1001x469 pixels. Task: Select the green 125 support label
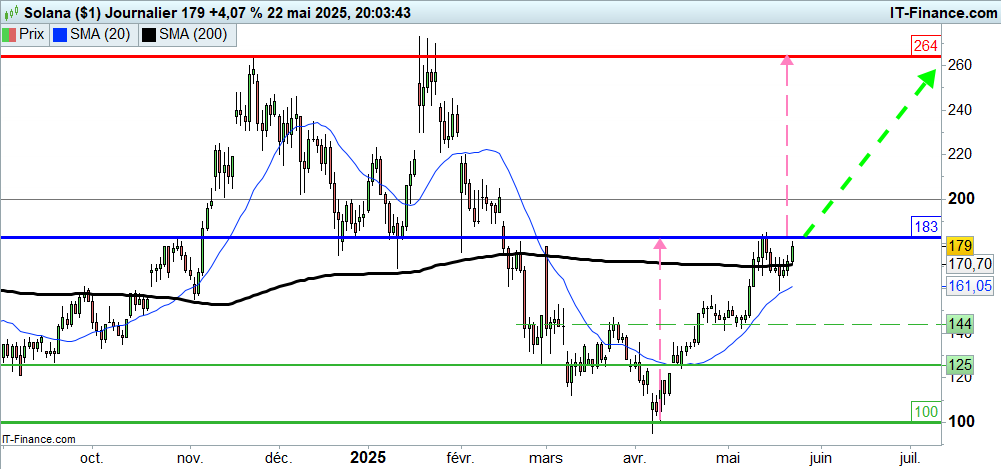coord(960,364)
